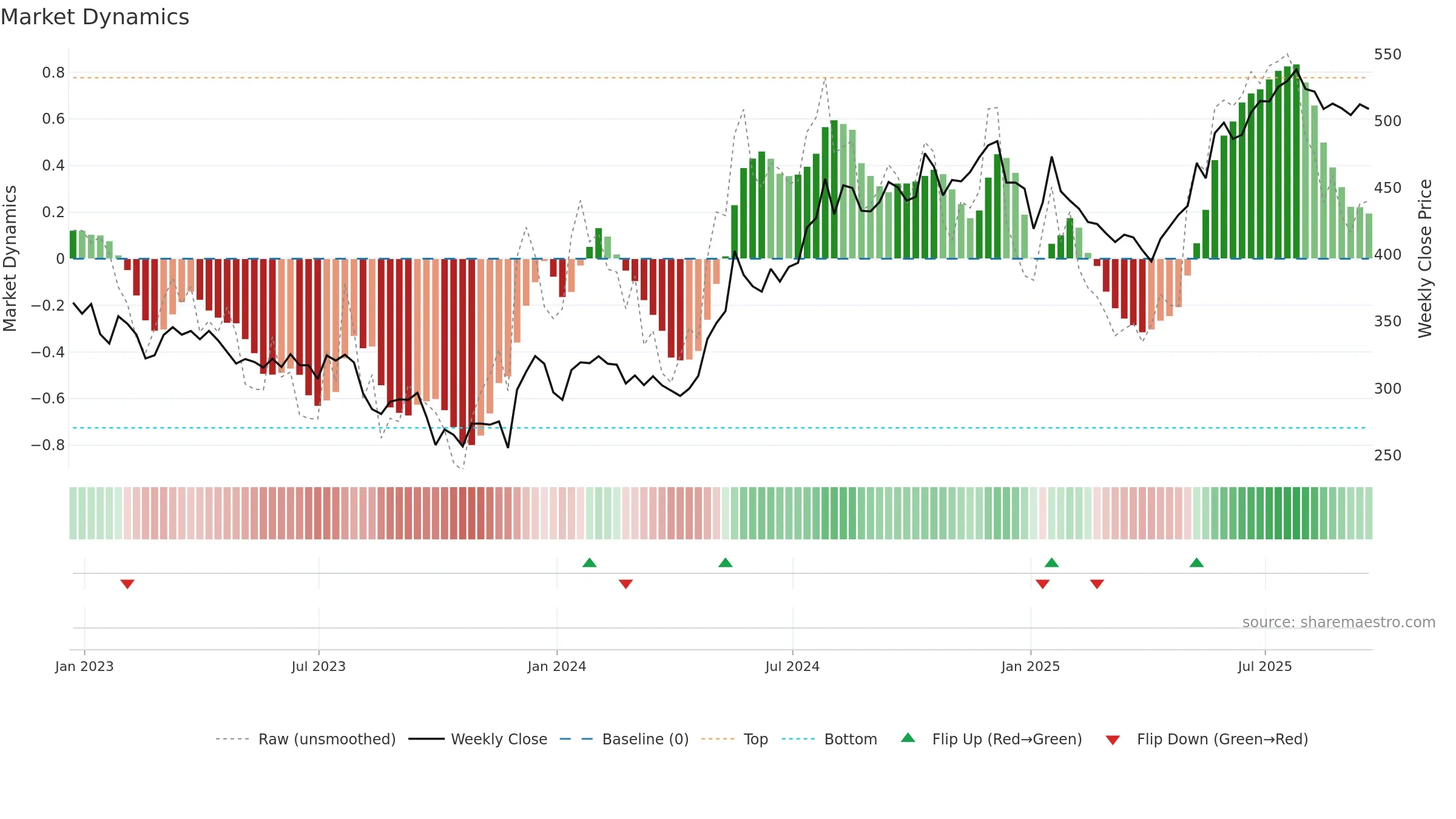Viewport: 1456px width, 819px height.
Task: Click the gray dashed Raw line sample
Action: click(x=232, y=740)
